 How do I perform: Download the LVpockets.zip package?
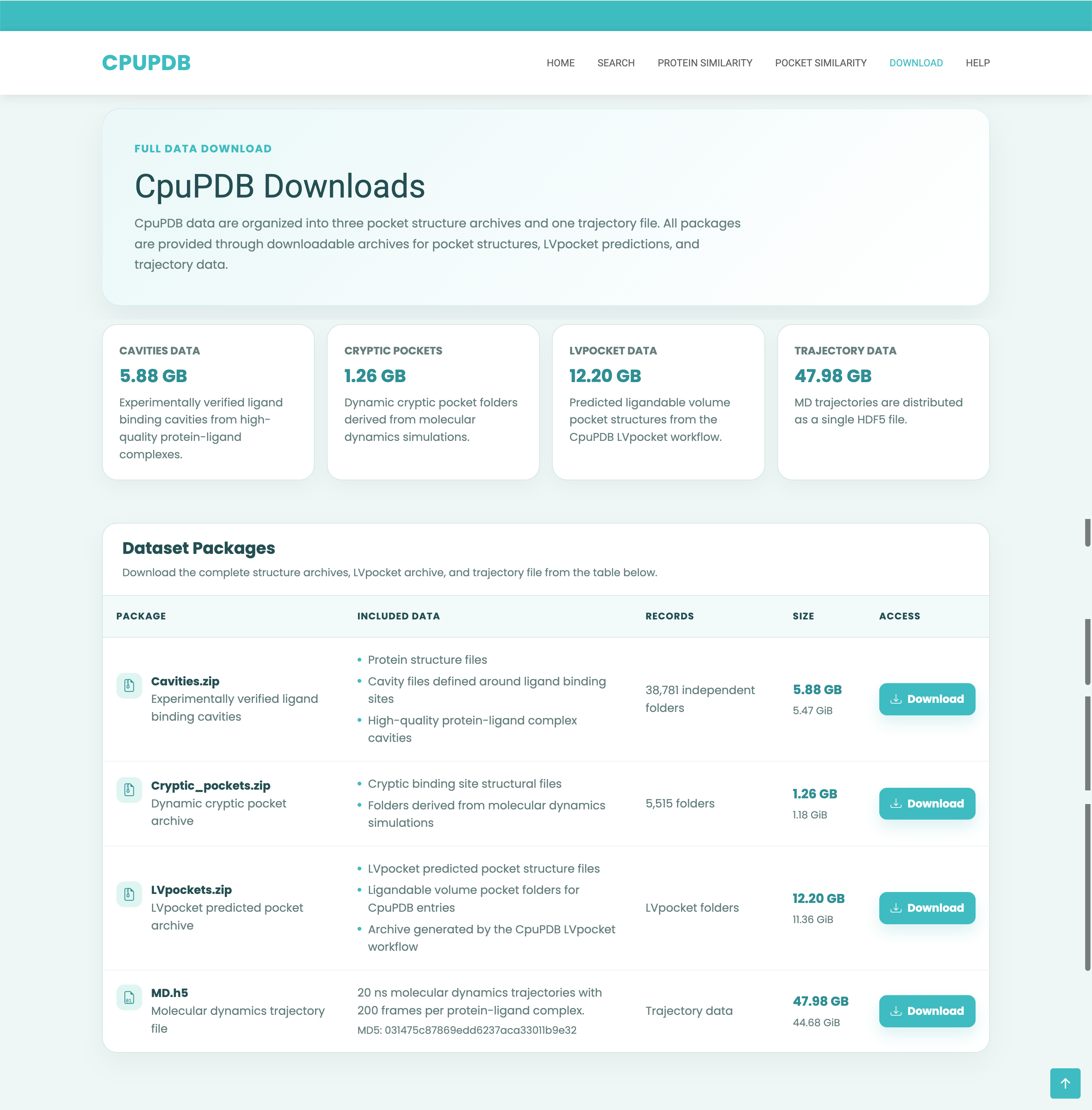[927, 908]
